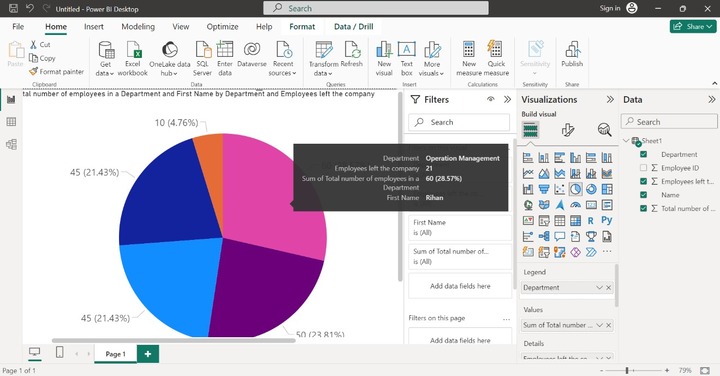Open the Analytics magnifier tab icon
Image resolution: width=720 pixels, height=376 pixels.
(604, 130)
